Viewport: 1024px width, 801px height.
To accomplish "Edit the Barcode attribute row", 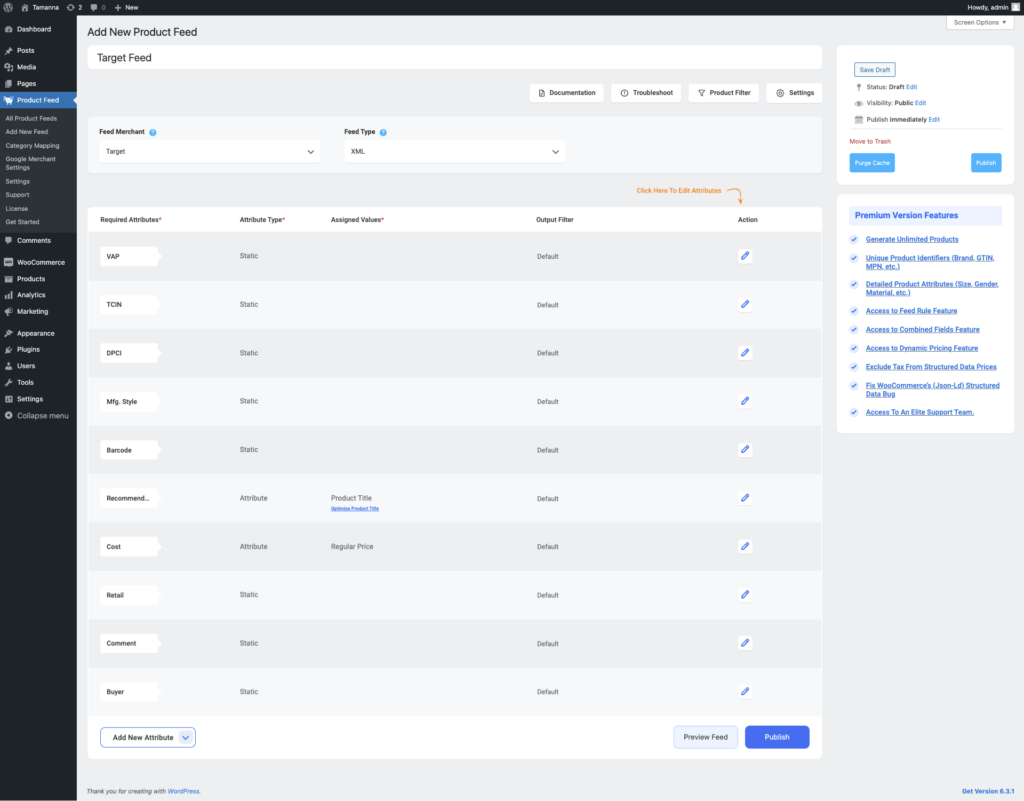I will tap(744, 449).
